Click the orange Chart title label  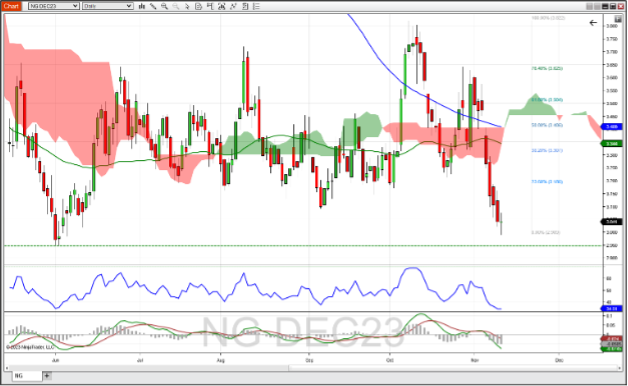(x=11, y=6)
